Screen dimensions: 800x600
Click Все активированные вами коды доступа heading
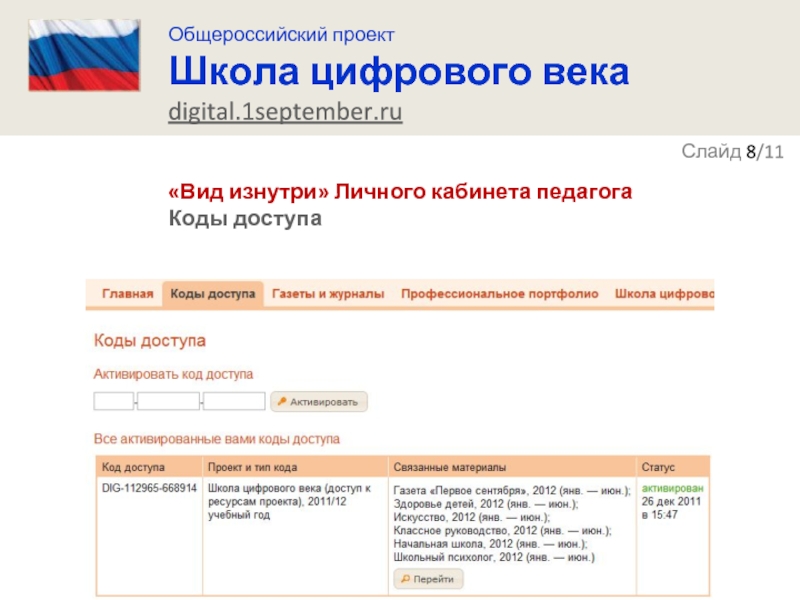217,439
